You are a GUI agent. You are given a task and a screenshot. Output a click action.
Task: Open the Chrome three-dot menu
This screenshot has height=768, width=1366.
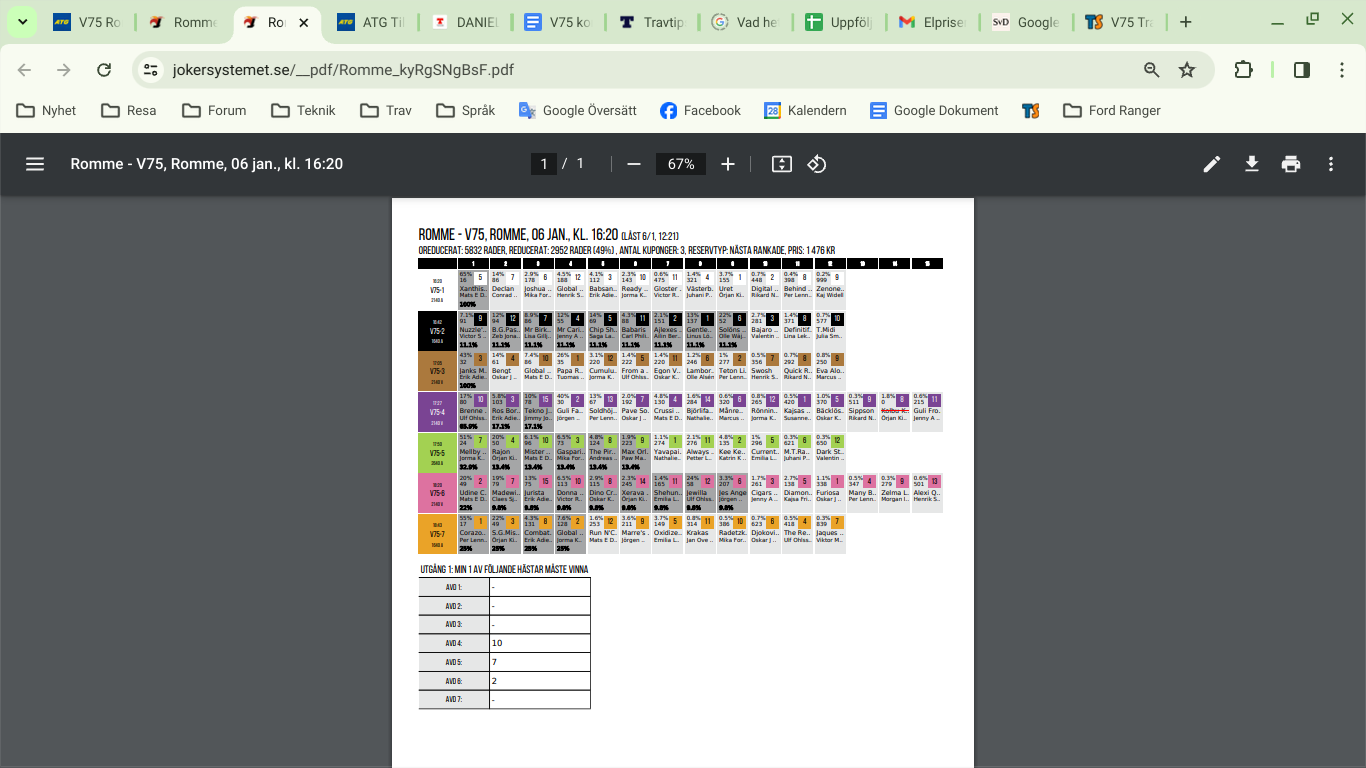point(1343,70)
